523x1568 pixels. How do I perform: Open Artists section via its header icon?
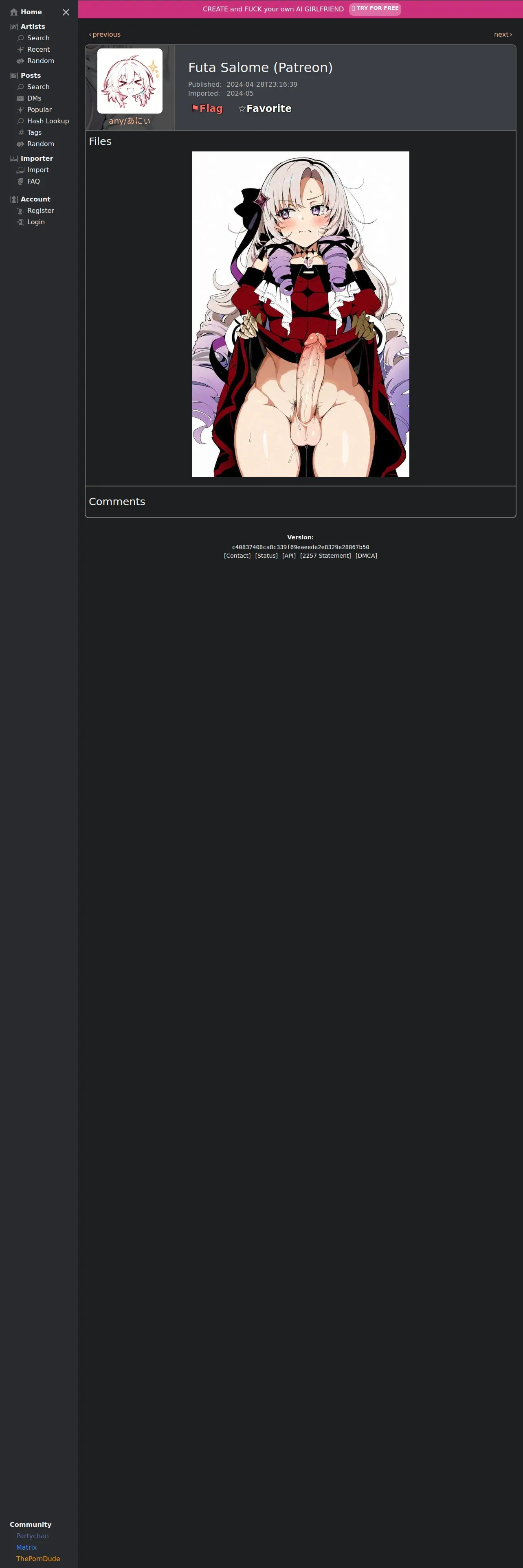coord(14,27)
